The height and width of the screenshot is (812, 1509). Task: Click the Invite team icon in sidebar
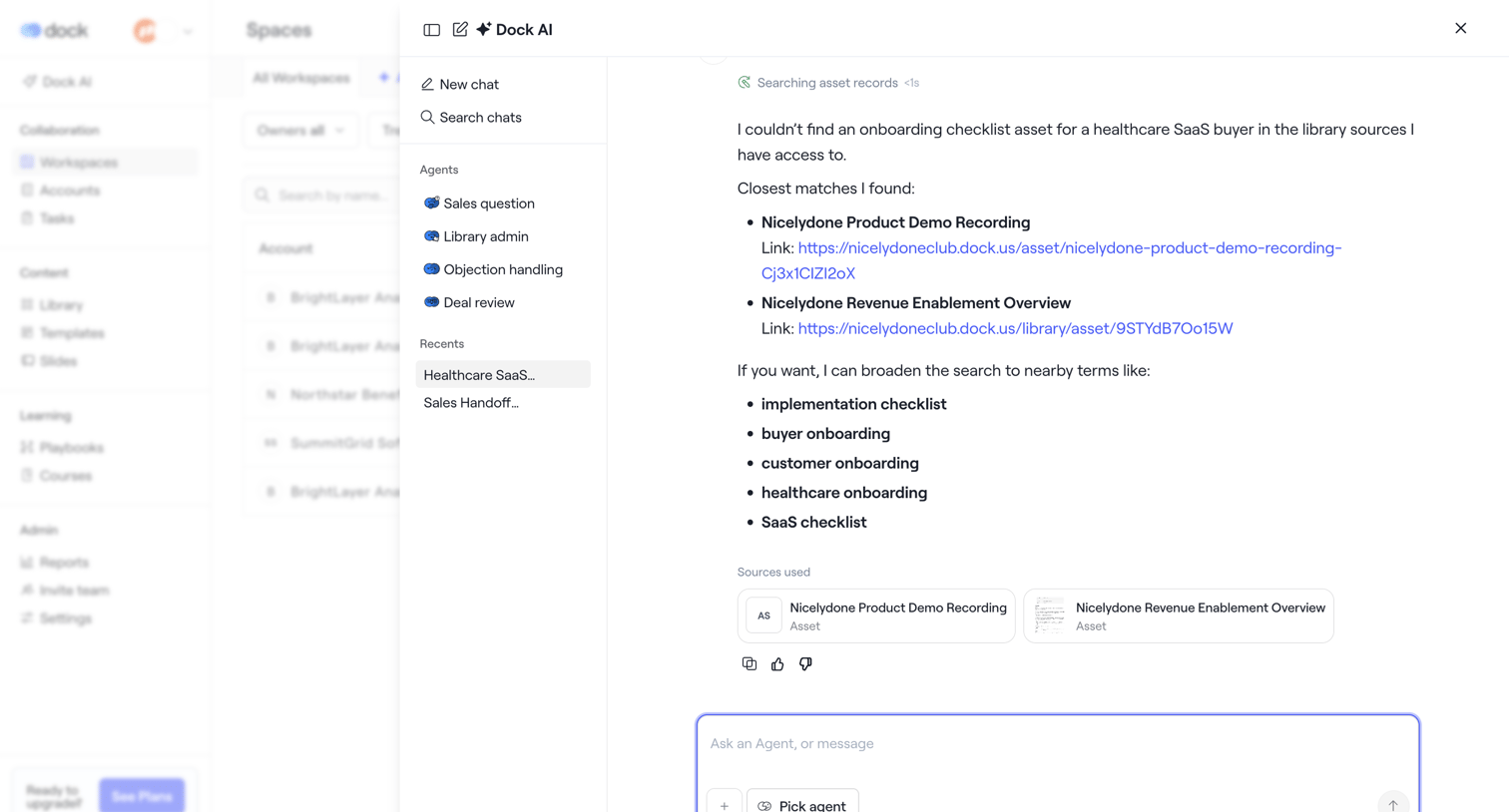point(27,591)
